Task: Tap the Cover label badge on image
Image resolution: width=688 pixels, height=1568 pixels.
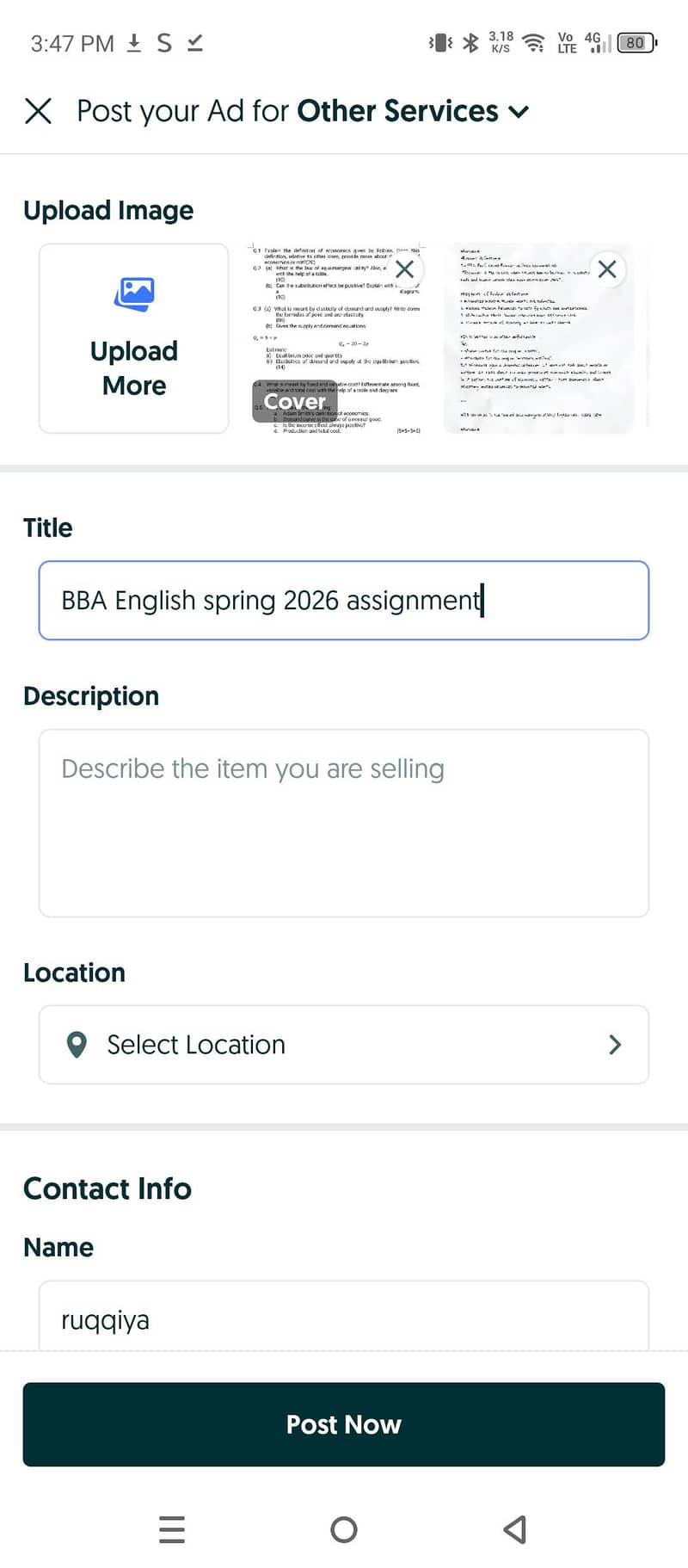Action: (295, 402)
